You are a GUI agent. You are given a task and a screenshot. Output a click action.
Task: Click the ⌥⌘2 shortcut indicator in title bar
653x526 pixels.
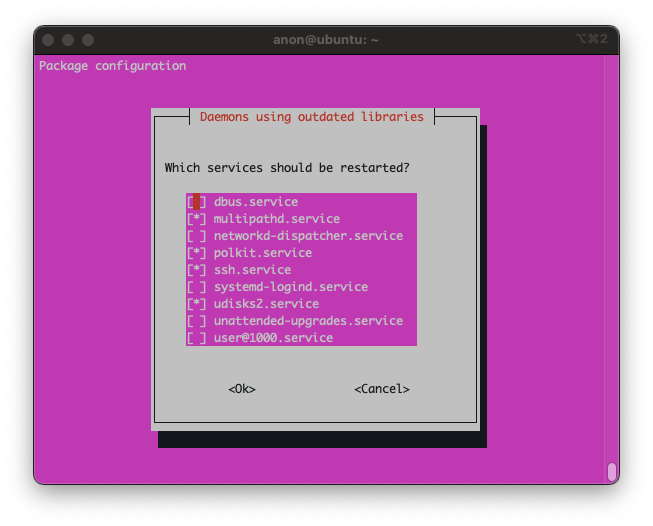593,40
